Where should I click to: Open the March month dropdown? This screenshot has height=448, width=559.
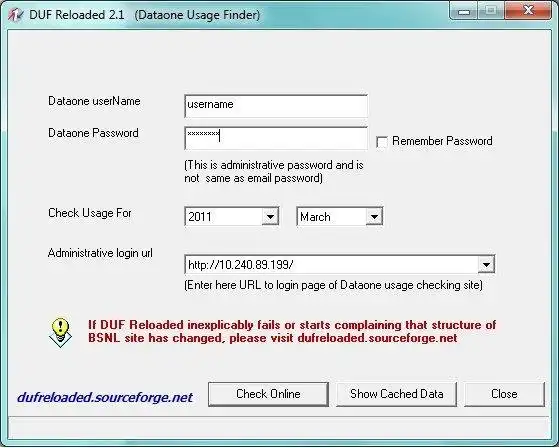(x=374, y=217)
